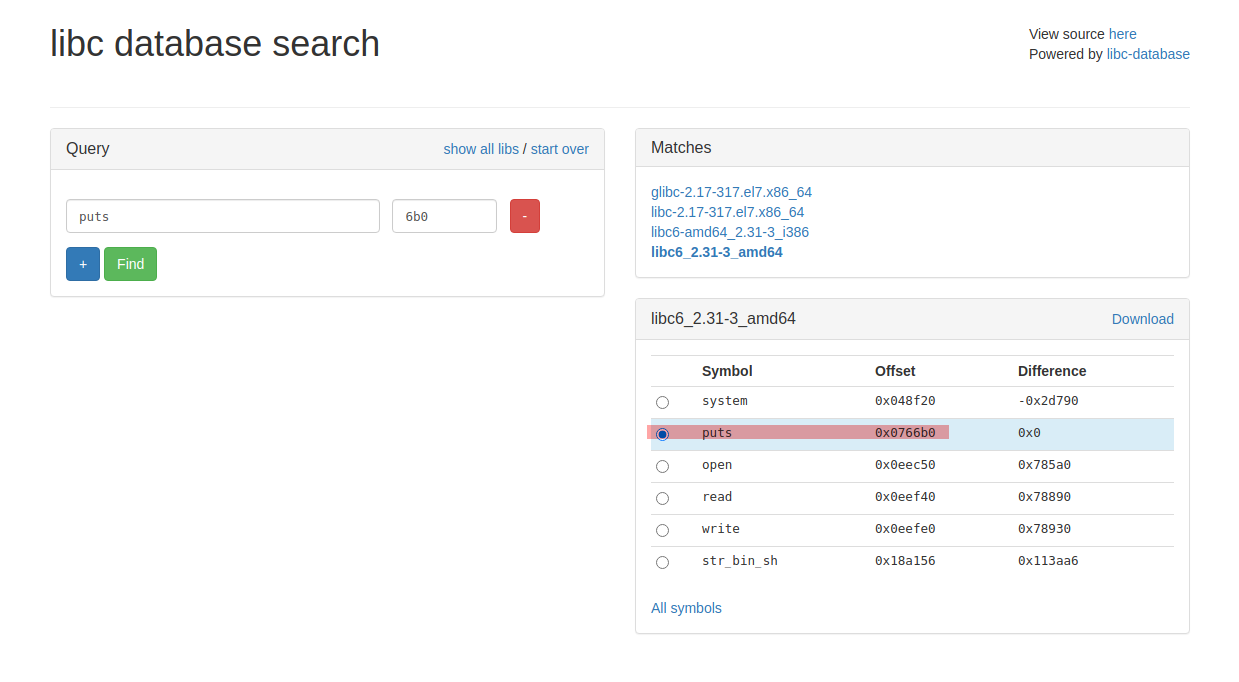Open the "libc-database" project link
The image size is (1239, 682).
pyautogui.click(x=1148, y=53)
